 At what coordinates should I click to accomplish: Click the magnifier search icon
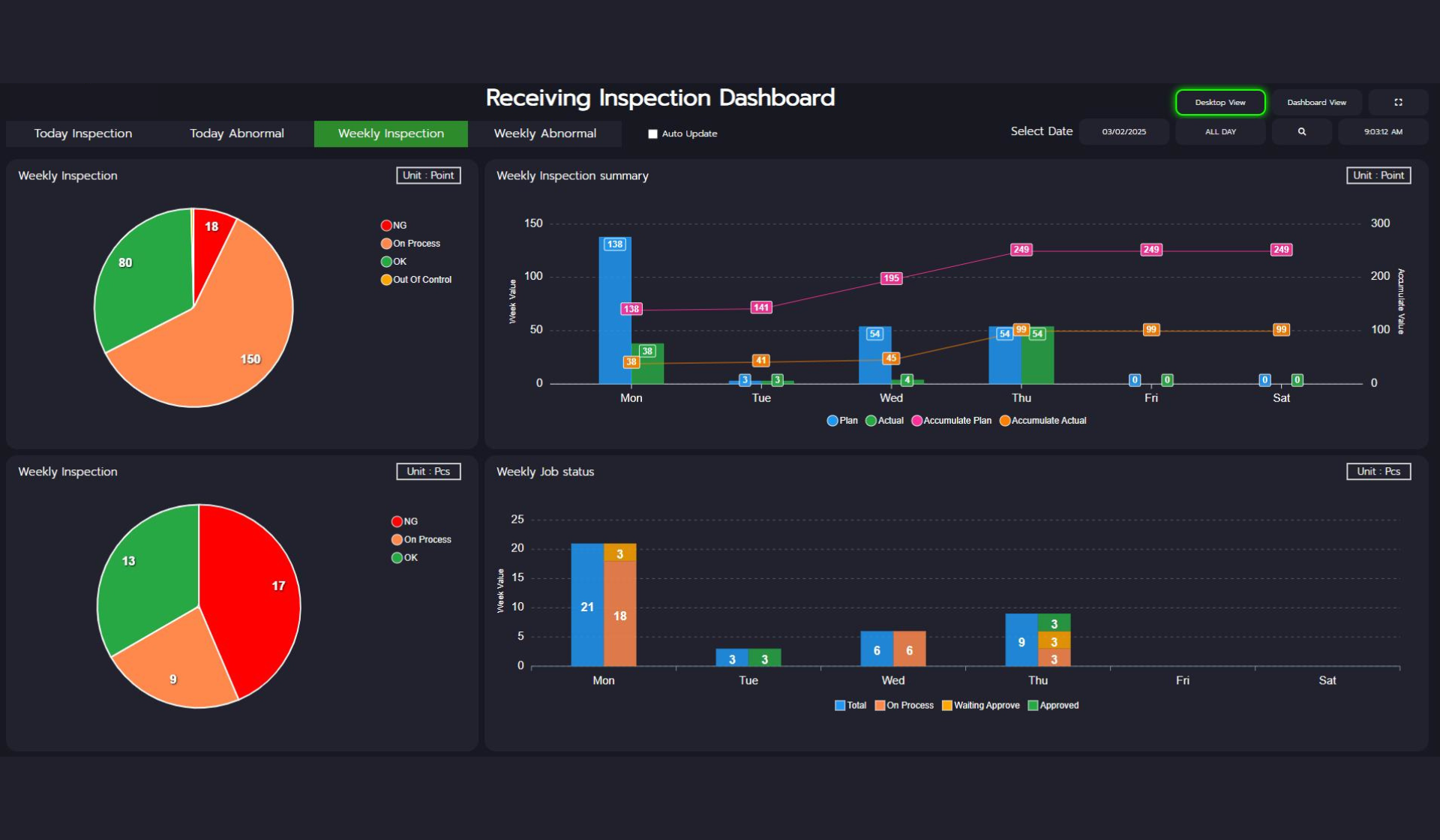point(1301,131)
